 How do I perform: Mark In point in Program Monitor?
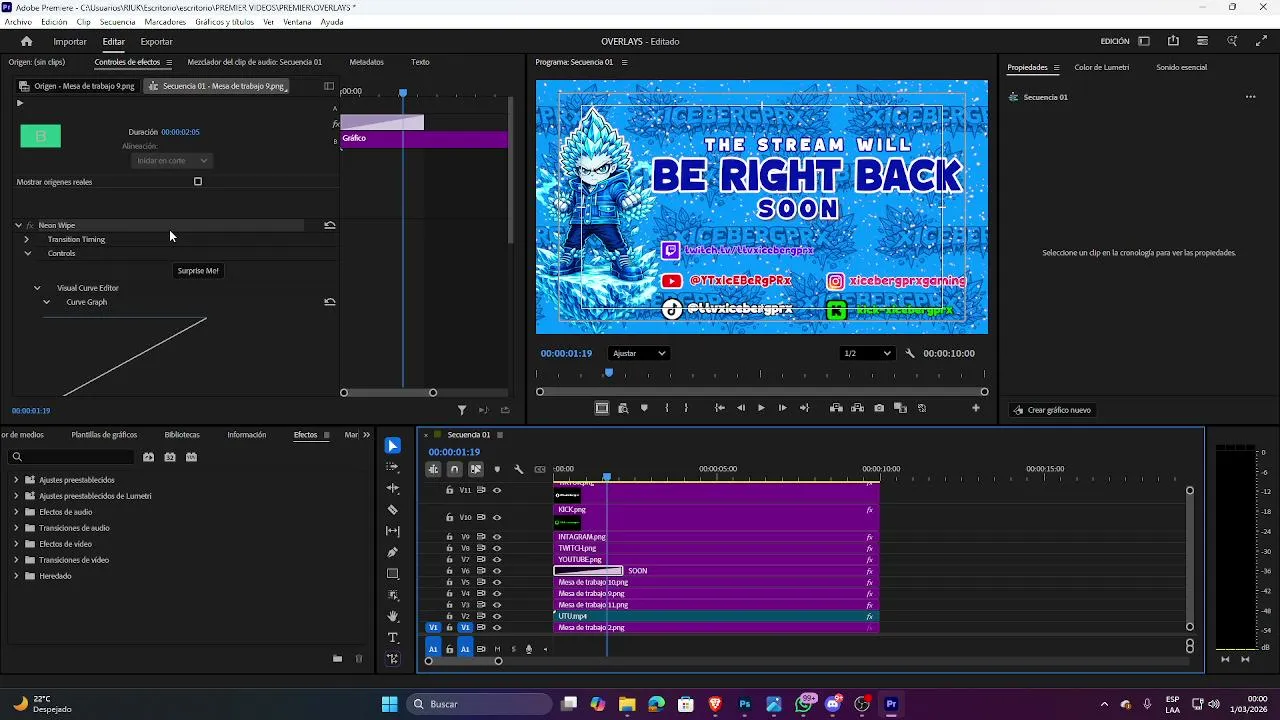click(x=667, y=408)
